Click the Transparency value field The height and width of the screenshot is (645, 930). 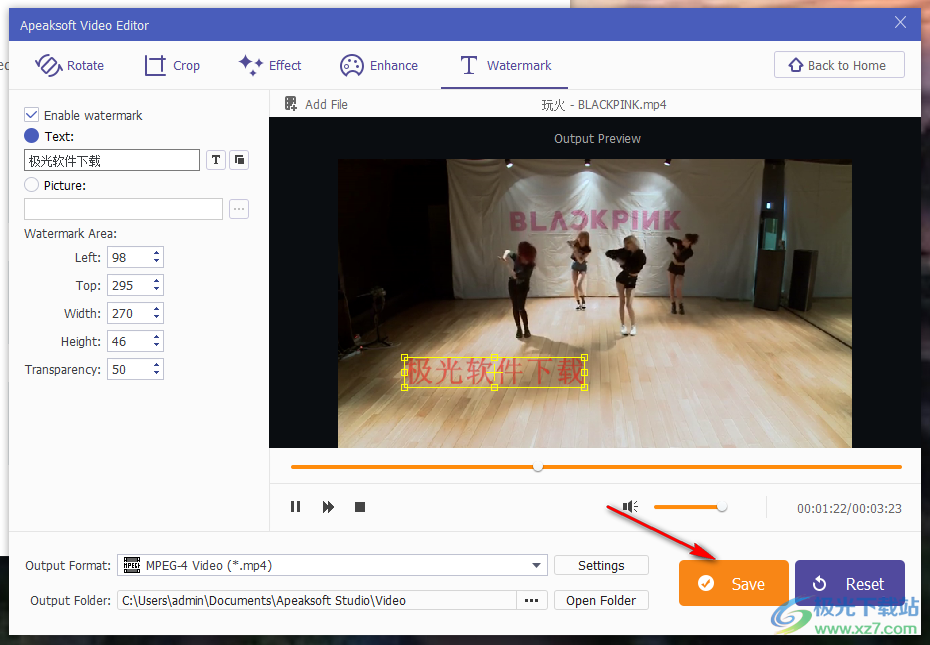[x=129, y=370]
